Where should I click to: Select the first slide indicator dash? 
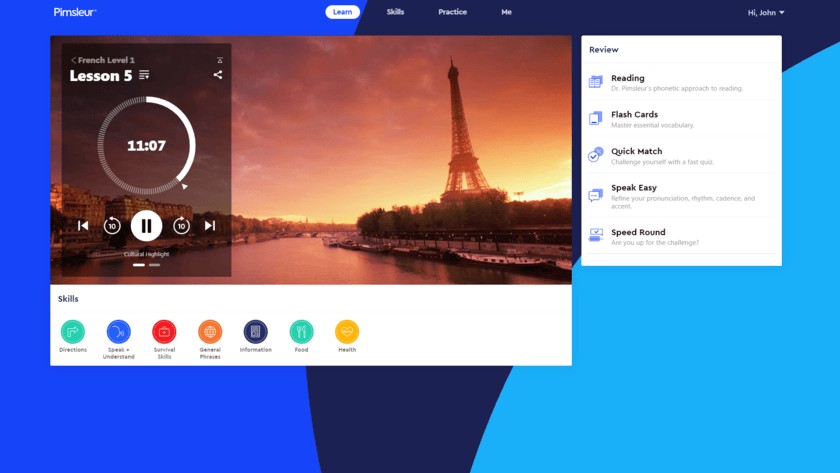139,265
